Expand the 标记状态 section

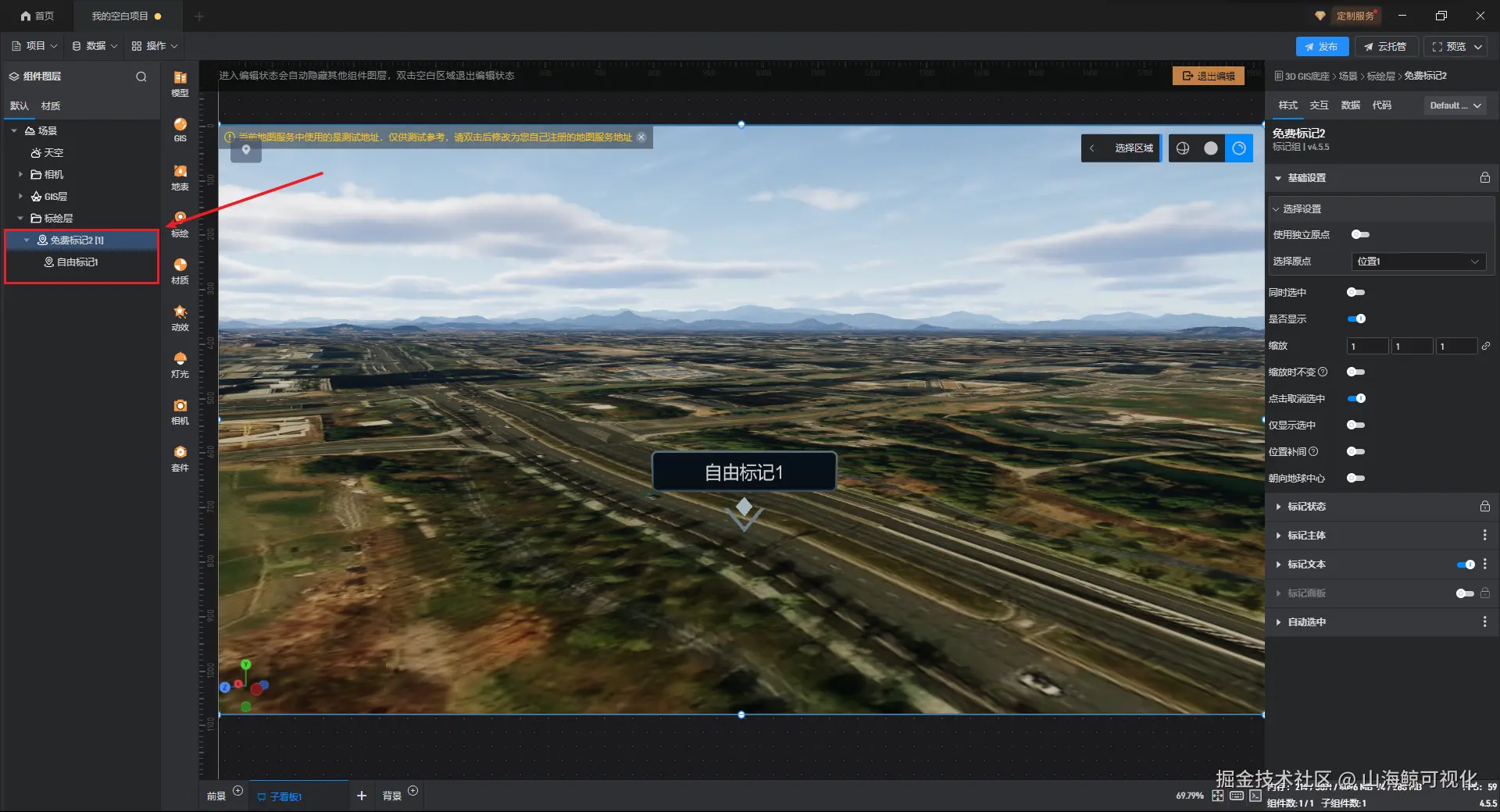[x=1278, y=507]
